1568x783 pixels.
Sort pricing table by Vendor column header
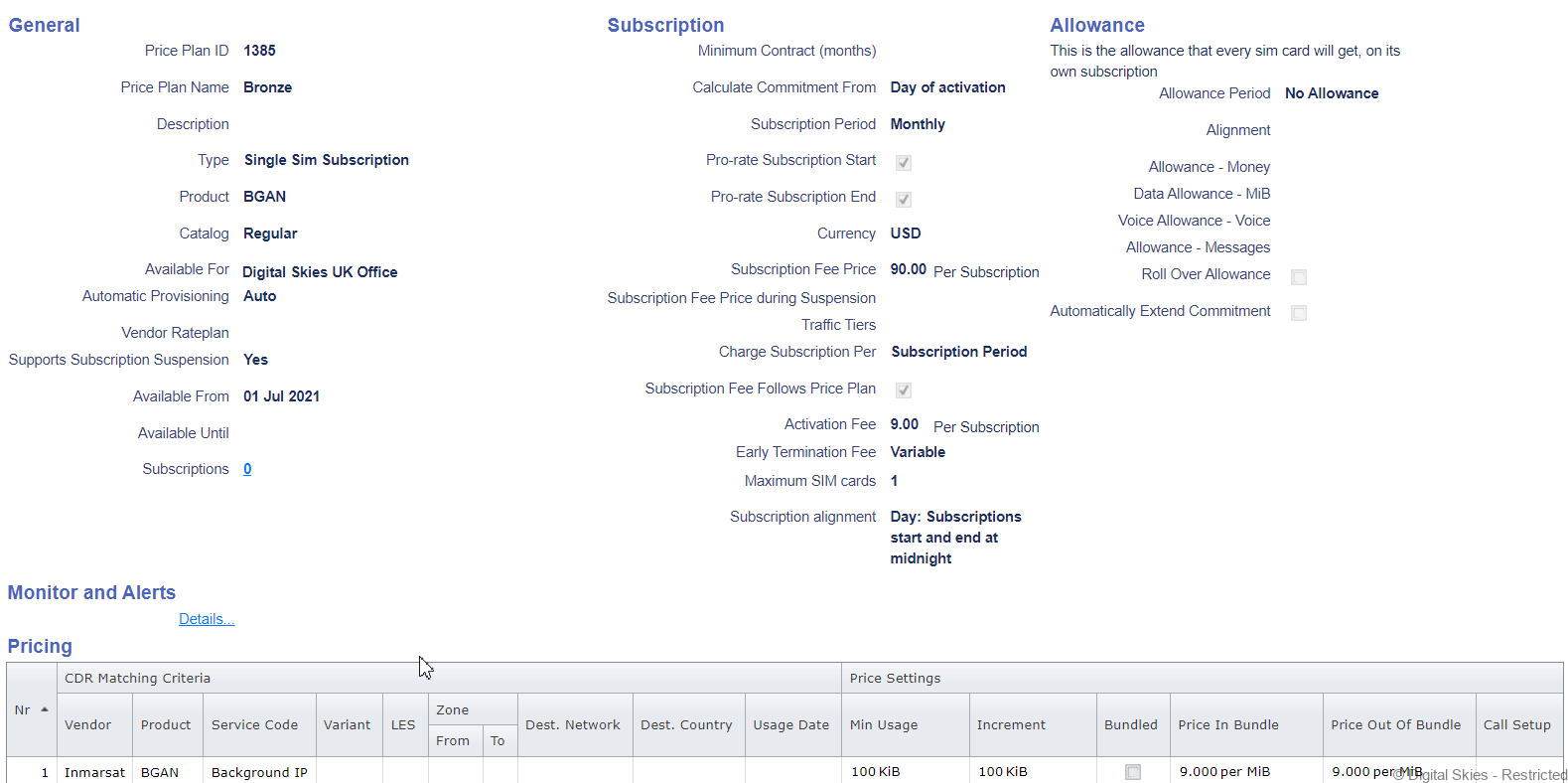coord(88,725)
